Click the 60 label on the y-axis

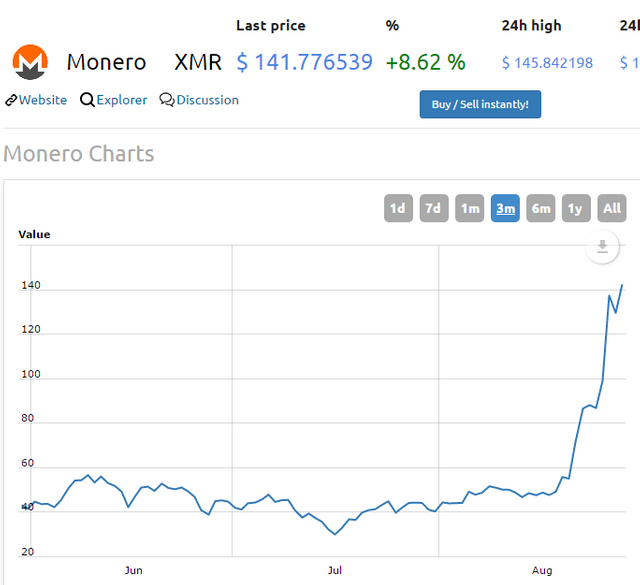(x=28, y=463)
